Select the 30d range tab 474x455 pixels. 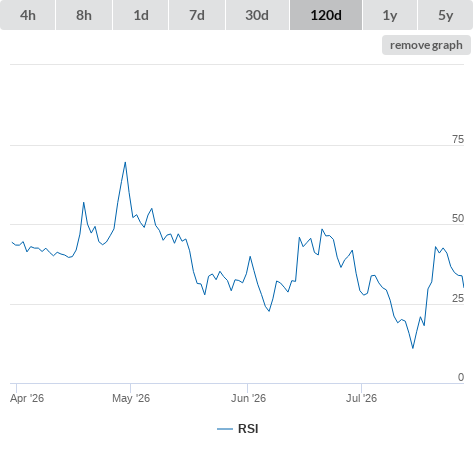click(x=257, y=15)
